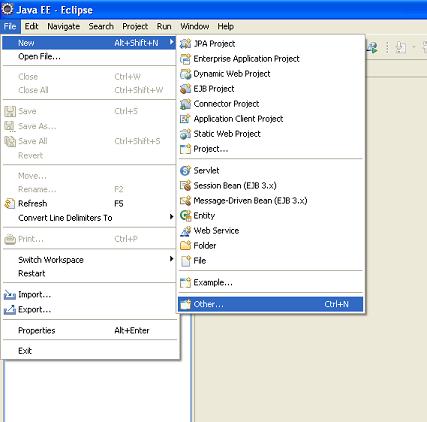
Task: Click the Import icon
Action: (x=10, y=295)
